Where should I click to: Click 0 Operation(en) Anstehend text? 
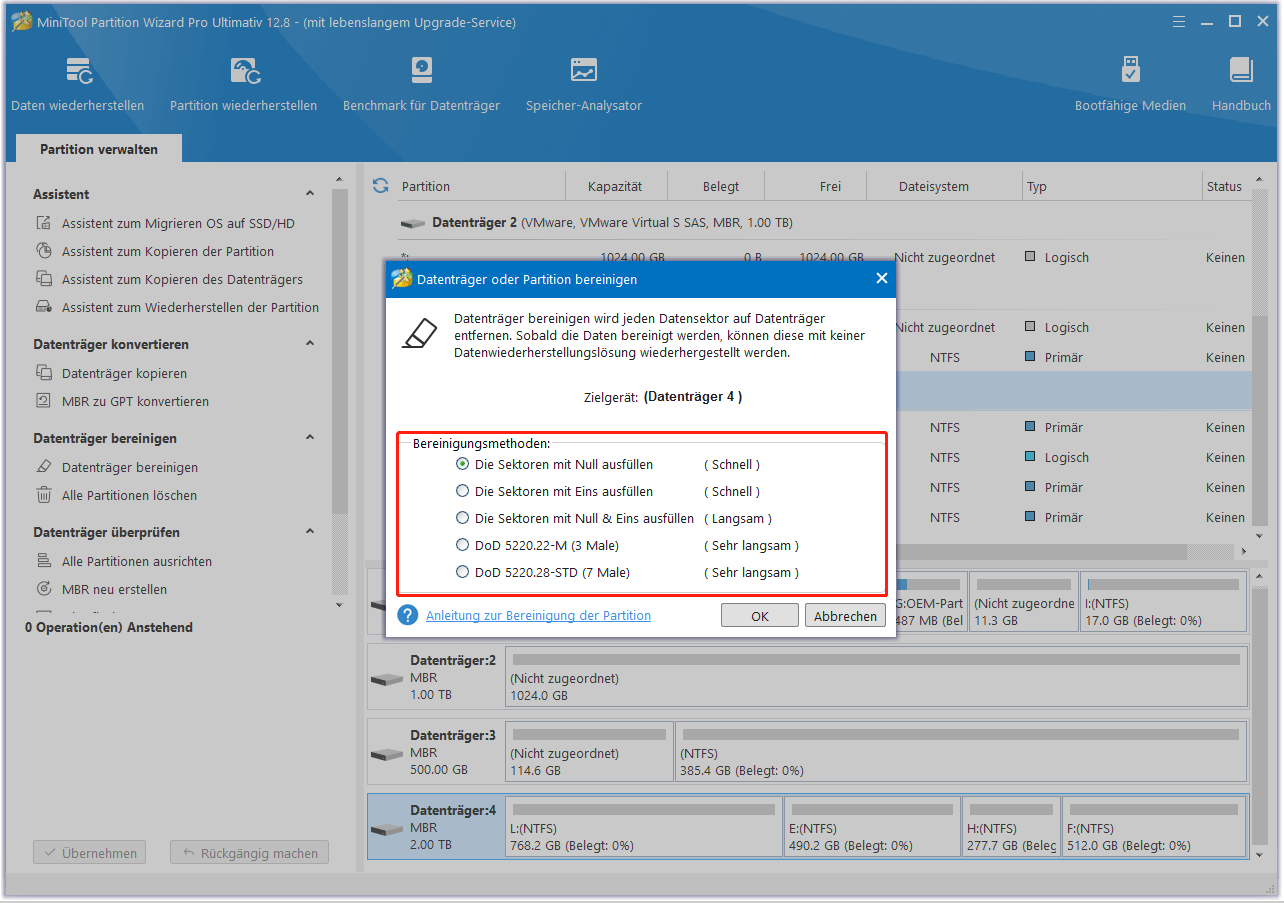[109, 627]
